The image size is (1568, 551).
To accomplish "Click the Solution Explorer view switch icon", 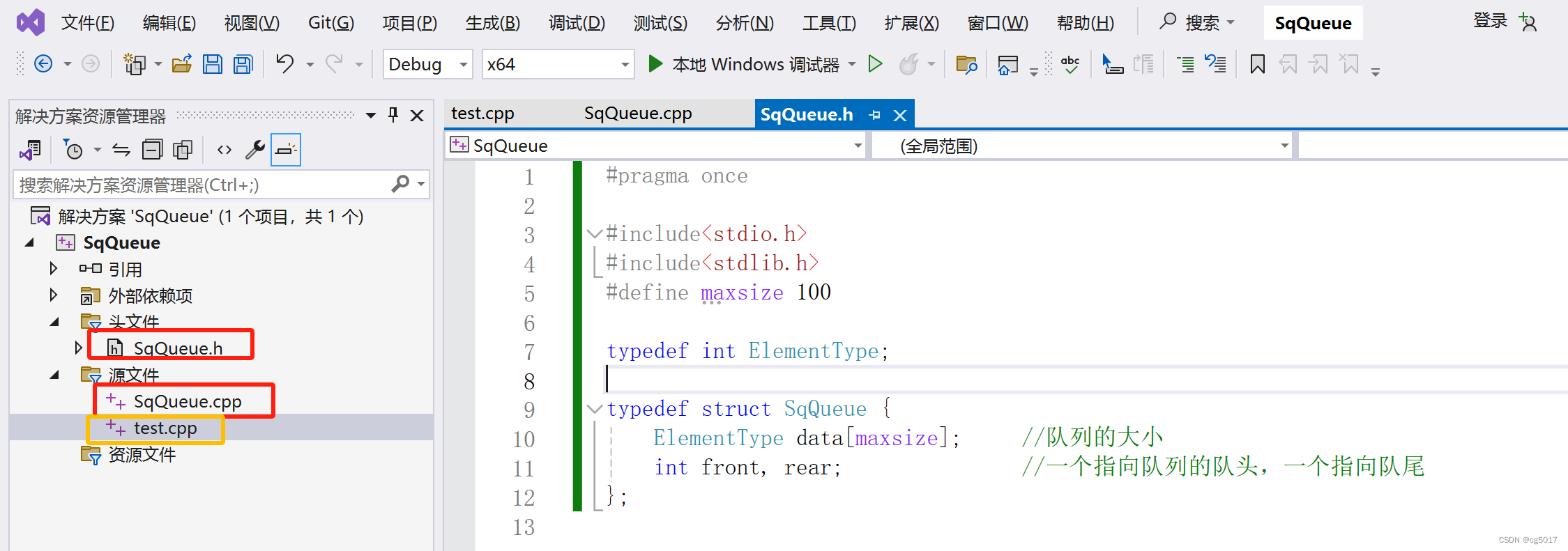I will pos(30,150).
